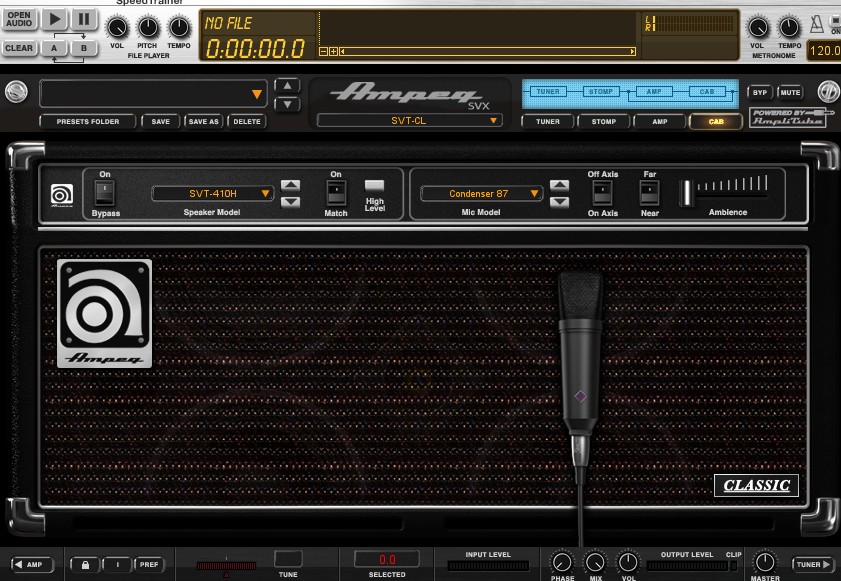Set loop point A
Screen dimensions: 841x581
[54, 48]
